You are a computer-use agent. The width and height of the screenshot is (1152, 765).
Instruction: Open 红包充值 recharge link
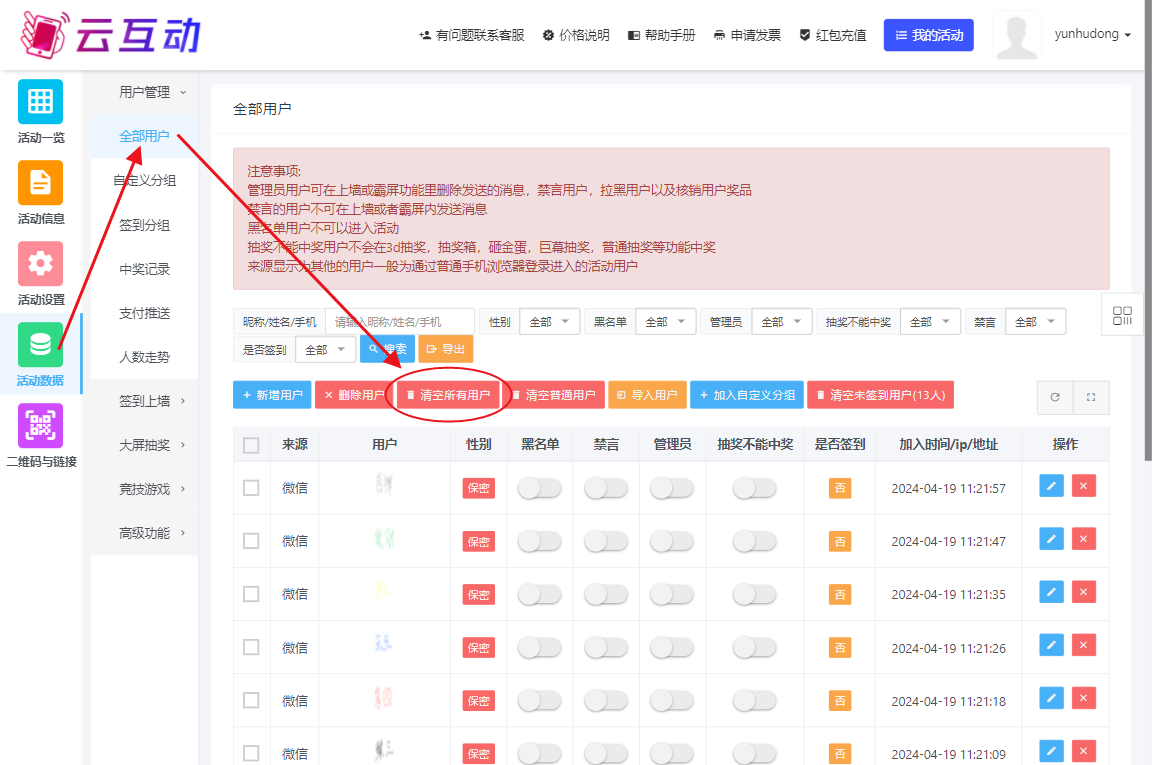coord(832,35)
